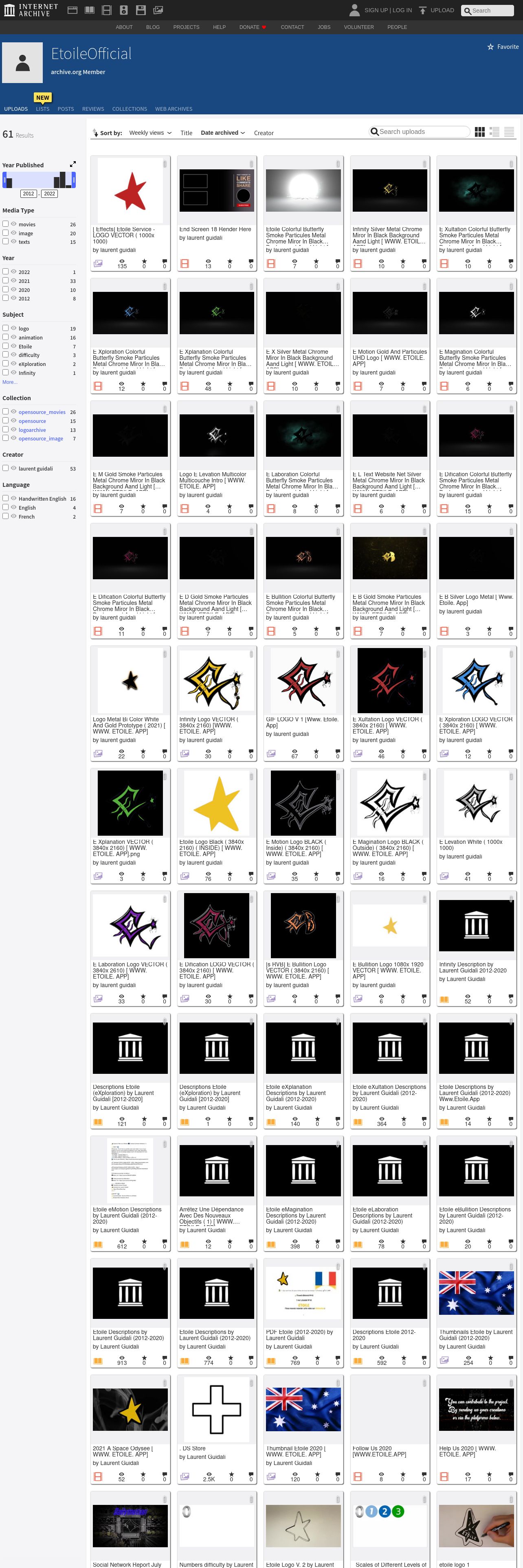Open the software floppy disk icon

[141, 10]
